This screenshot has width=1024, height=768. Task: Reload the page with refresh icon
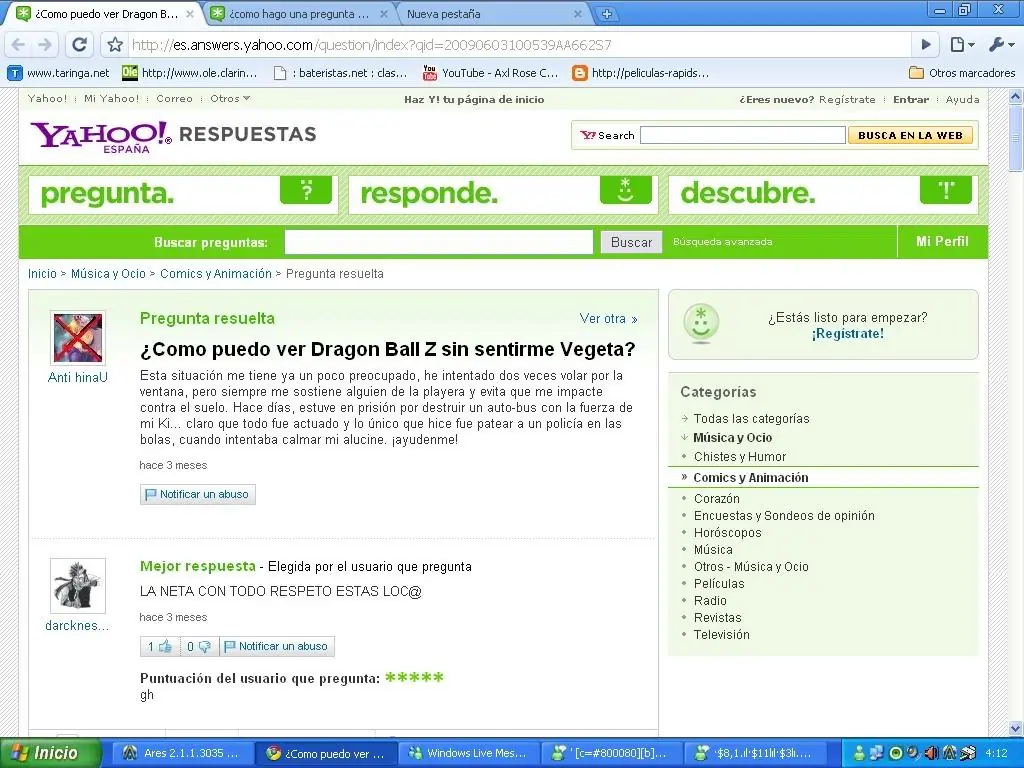(79, 44)
